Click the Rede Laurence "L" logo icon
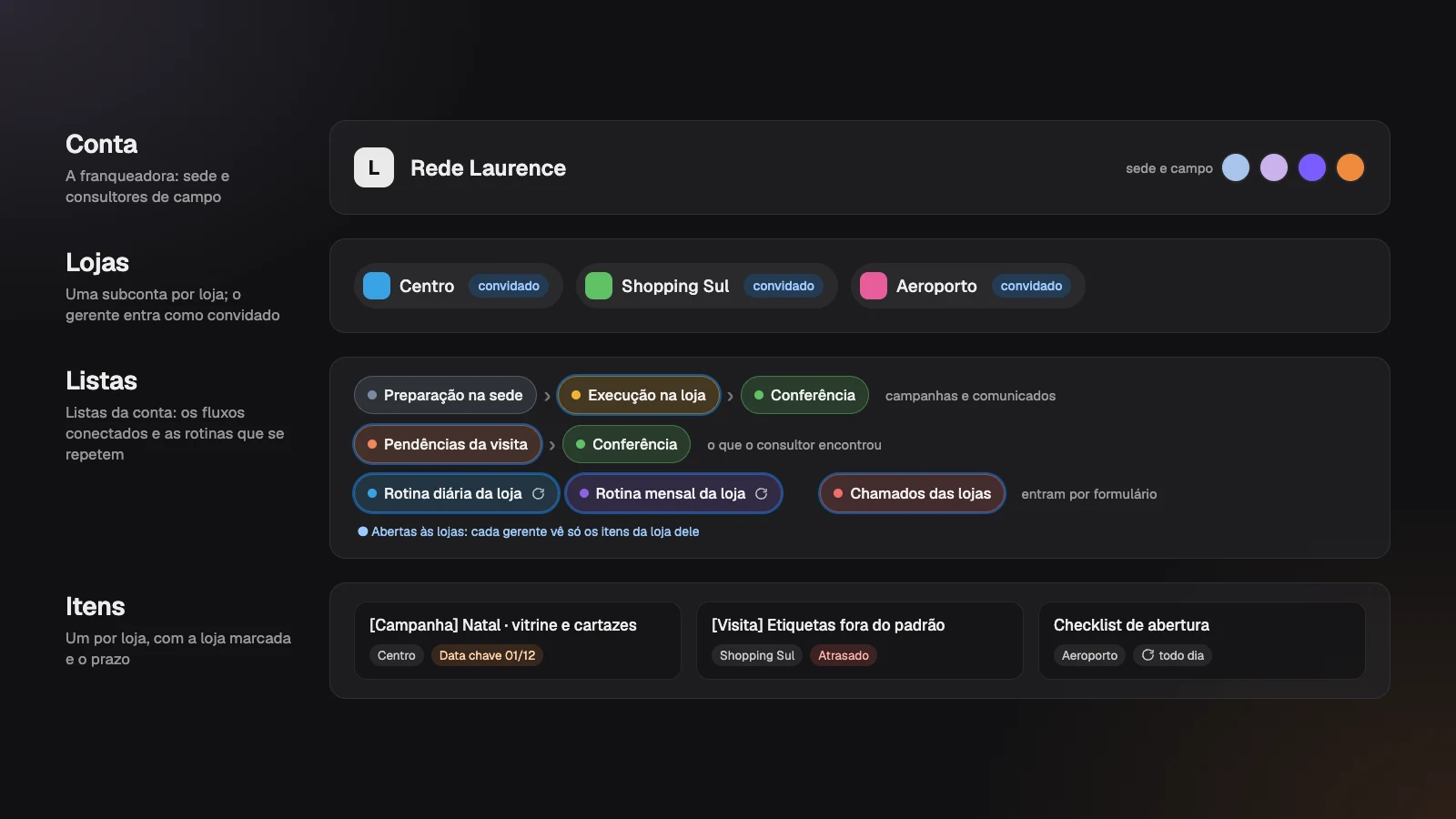The height and width of the screenshot is (819, 1456). (x=373, y=167)
